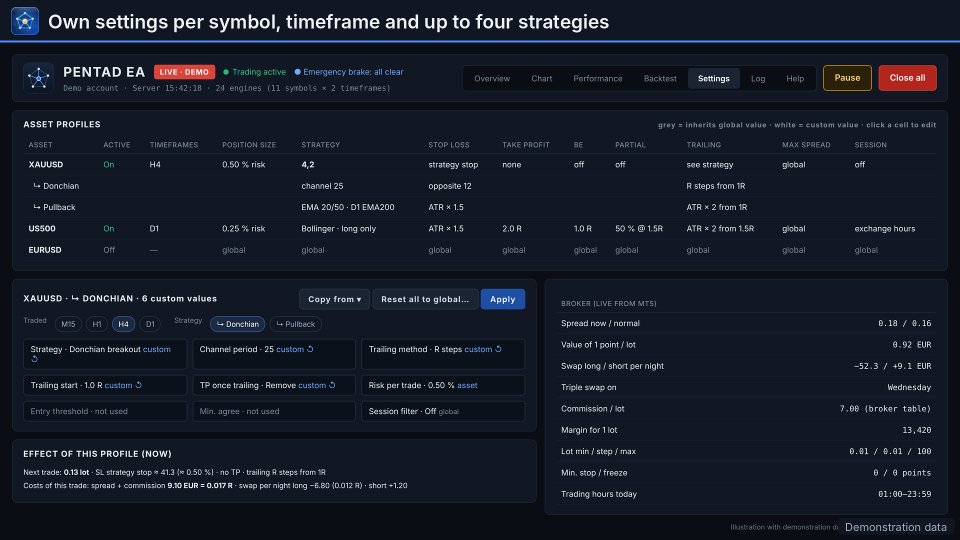Edit the Risk per trade 0.50 % field
Viewport: 960px width, 540px height.
click(443, 385)
